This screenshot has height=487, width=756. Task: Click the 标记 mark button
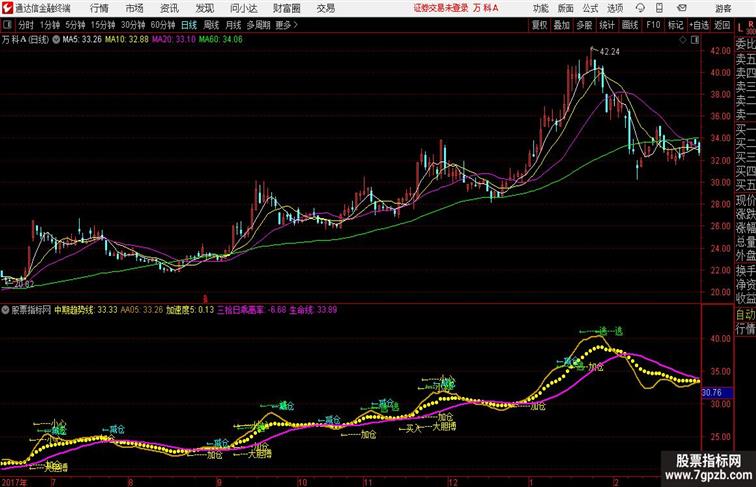point(675,25)
